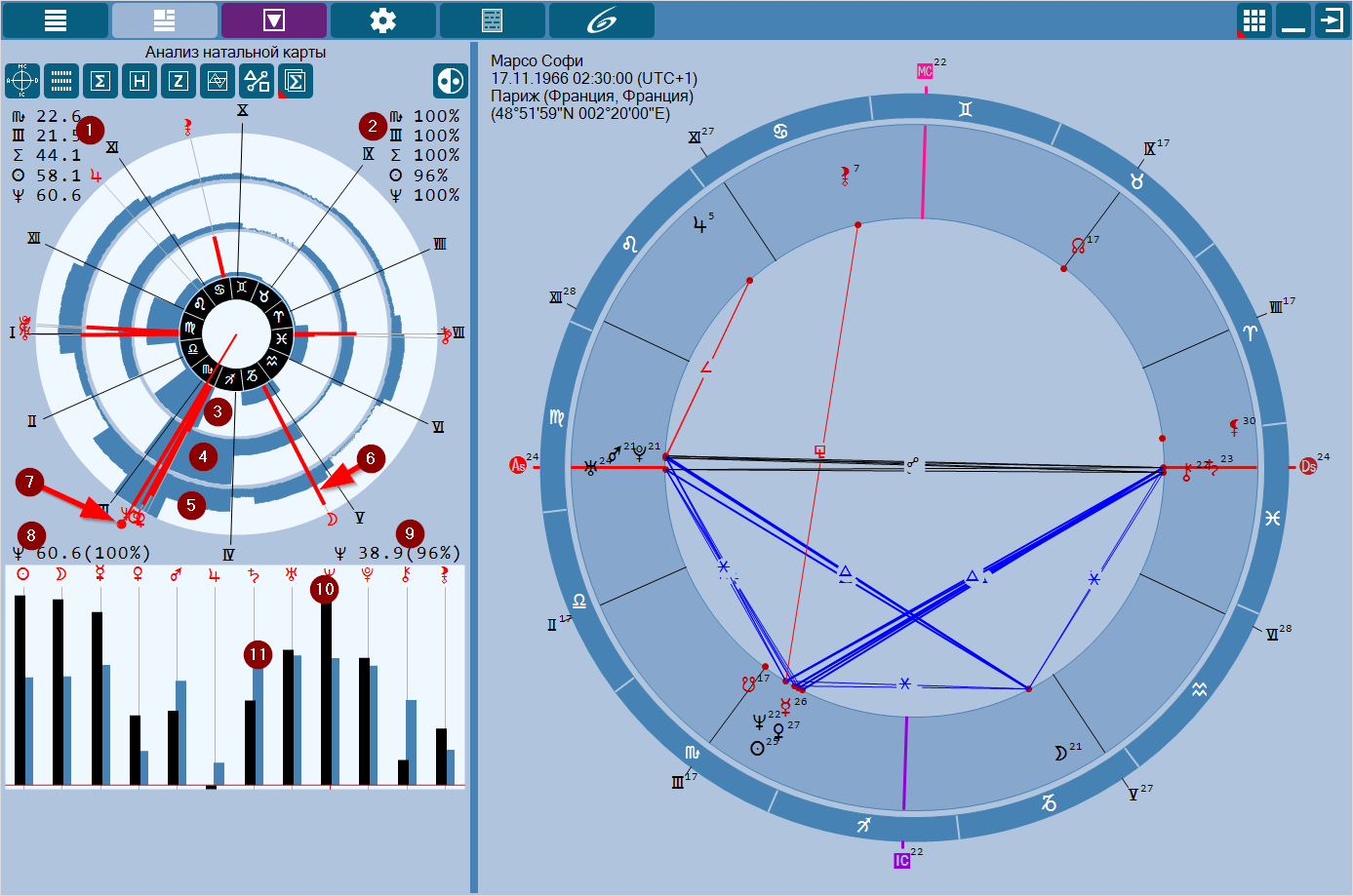Viewport: 1353px width, 896px height.
Task: Open the hamburger list menu tab
Action: coord(56,20)
